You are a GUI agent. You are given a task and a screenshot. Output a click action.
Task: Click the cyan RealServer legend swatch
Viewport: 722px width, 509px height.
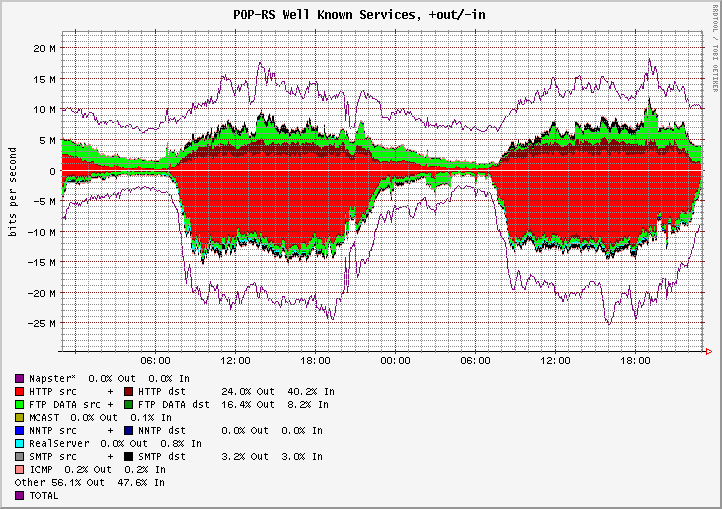point(19,444)
